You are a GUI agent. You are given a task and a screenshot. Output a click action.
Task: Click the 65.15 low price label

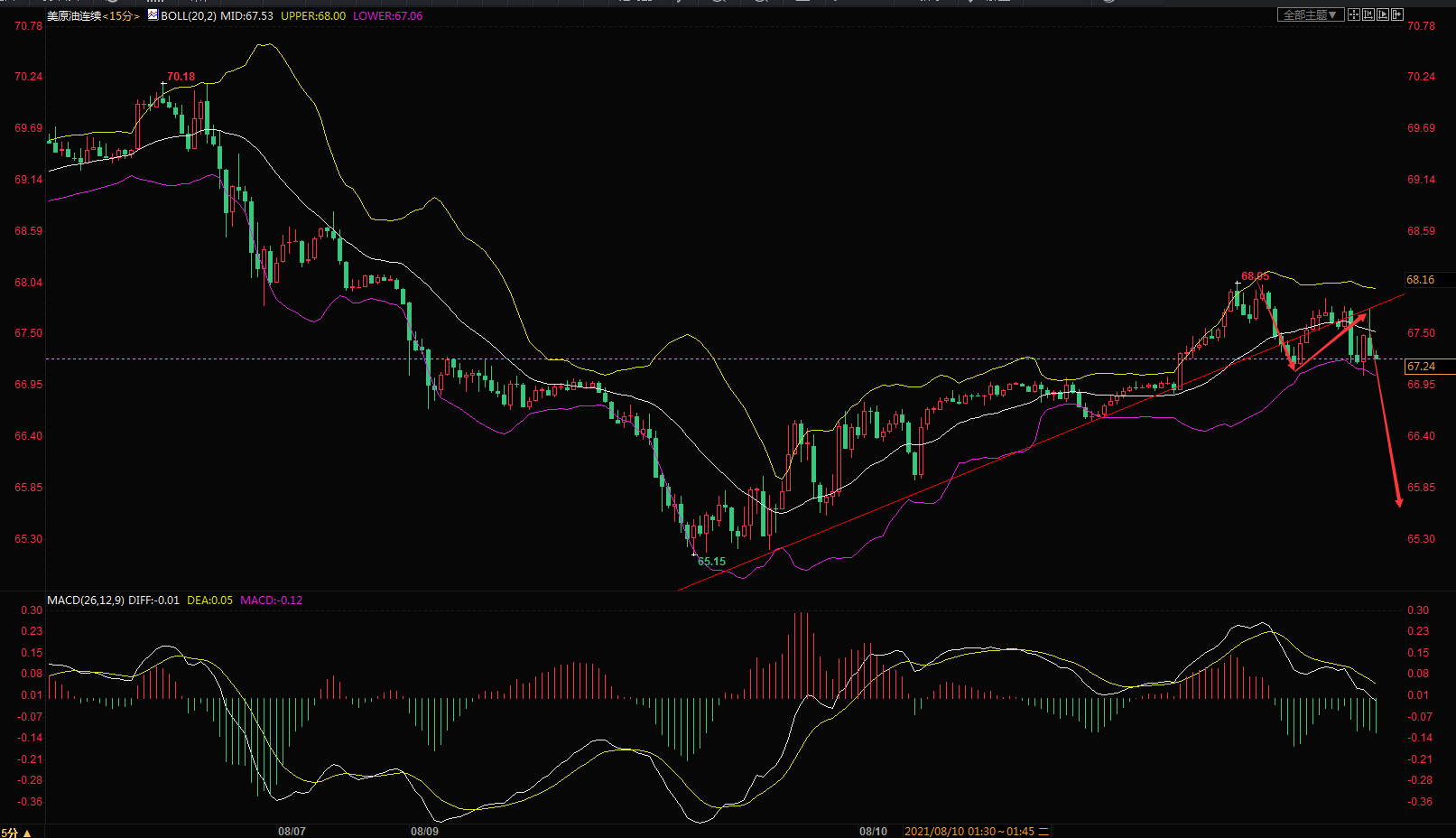(711, 562)
